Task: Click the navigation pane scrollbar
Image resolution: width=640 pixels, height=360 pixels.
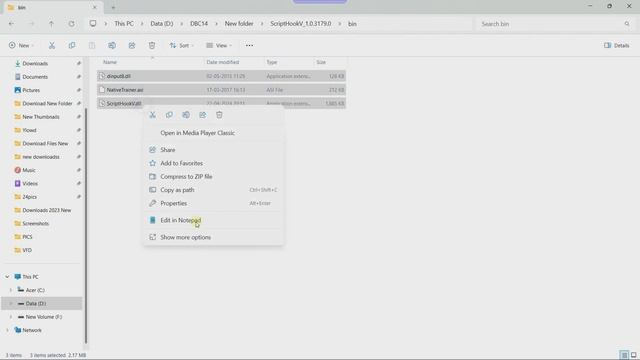Action: pos(86,226)
